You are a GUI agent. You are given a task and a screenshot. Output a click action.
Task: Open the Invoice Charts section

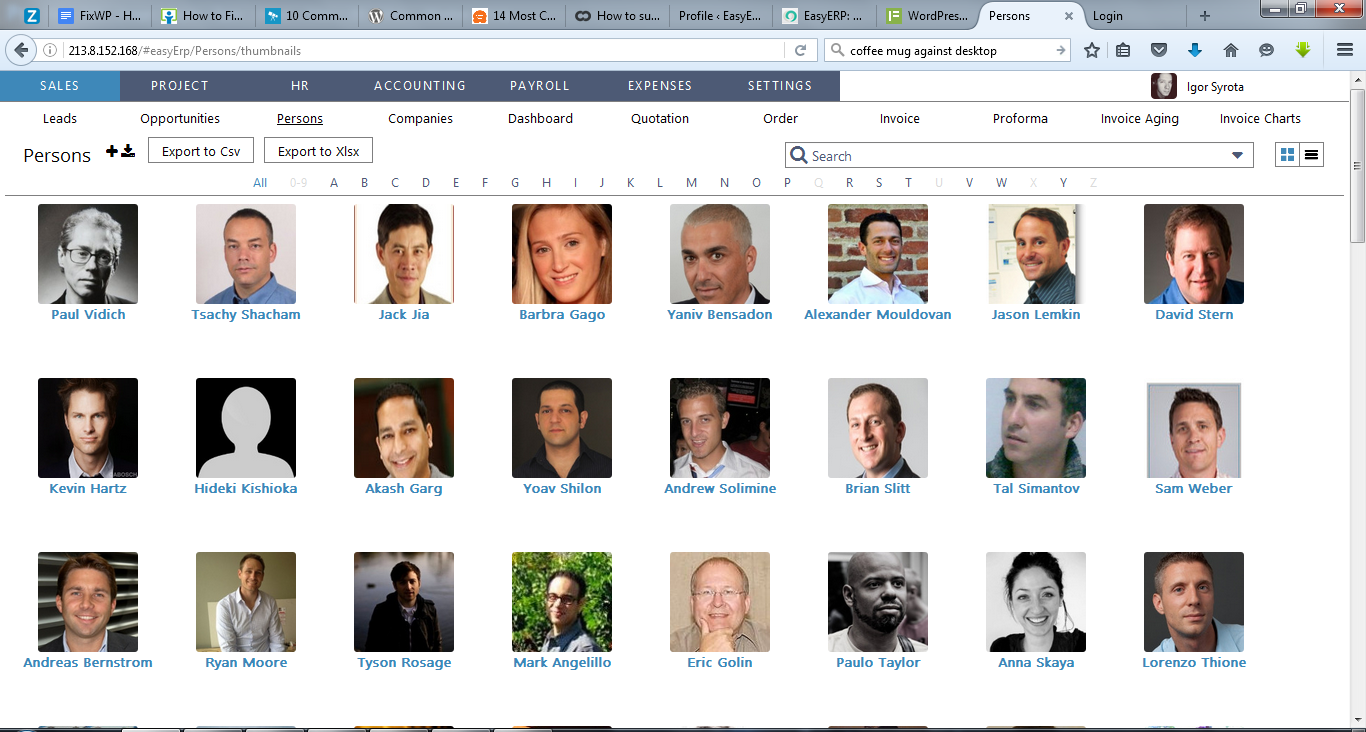1260,118
